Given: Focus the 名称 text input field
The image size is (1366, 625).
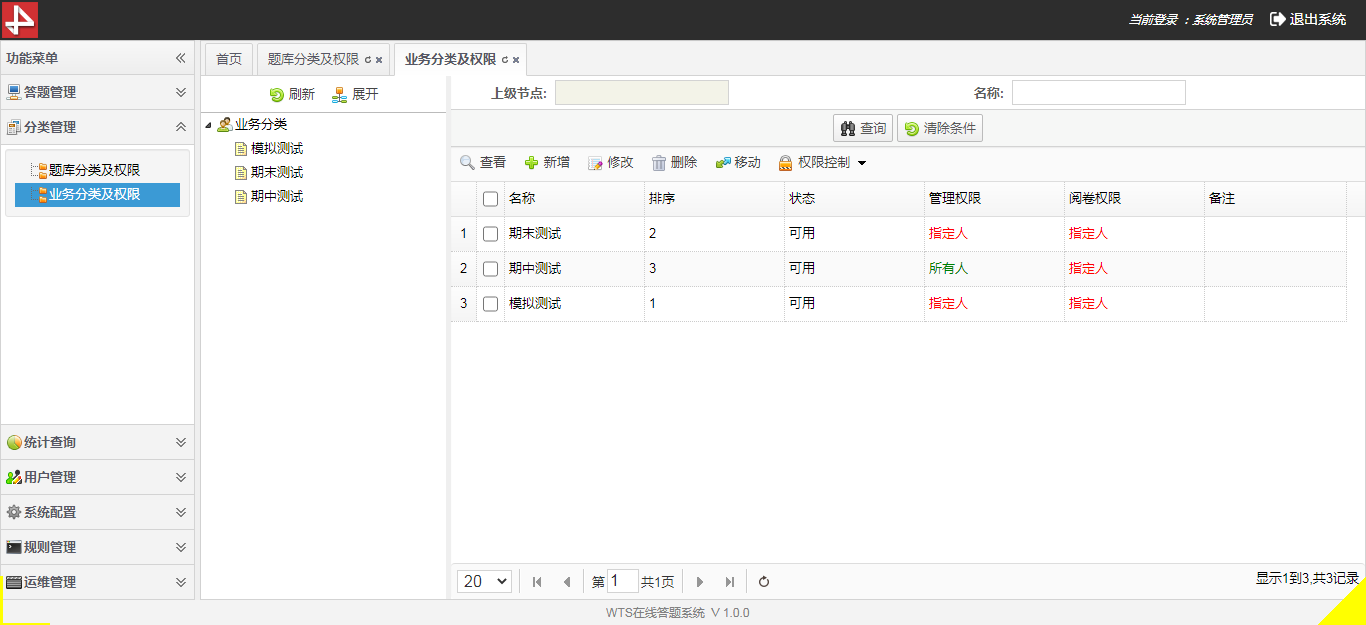Looking at the screenshot, I should tap(1098, 93).
